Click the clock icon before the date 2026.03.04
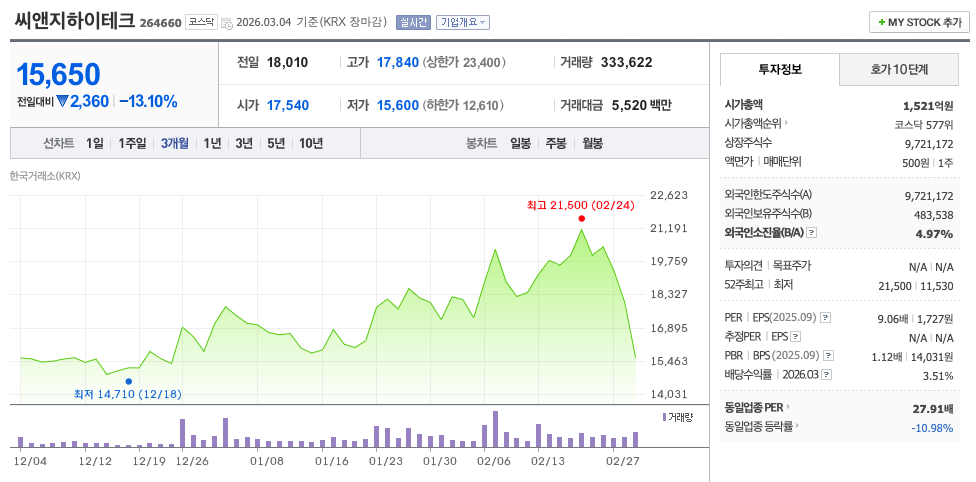The width and height of the screenshot is (976, 482). (227, 23)
